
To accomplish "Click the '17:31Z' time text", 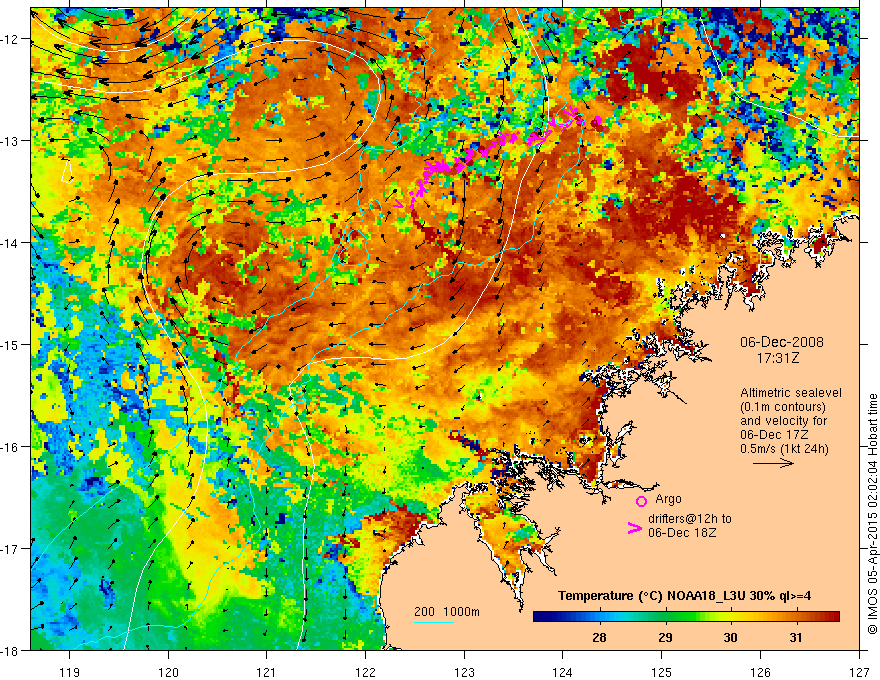I will (x=777, y=358).
